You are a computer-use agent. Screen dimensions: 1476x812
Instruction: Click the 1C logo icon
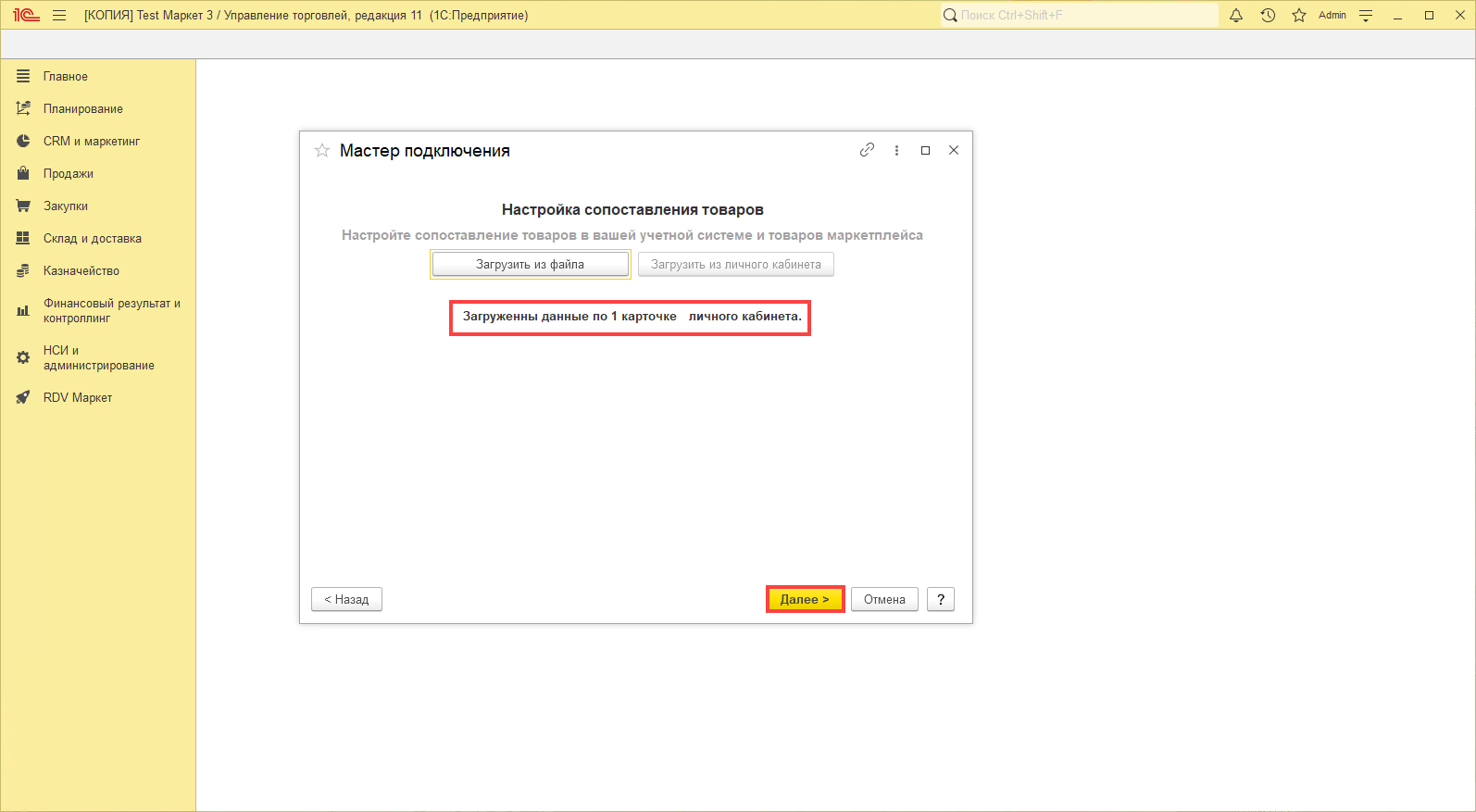tap(26, 15)
